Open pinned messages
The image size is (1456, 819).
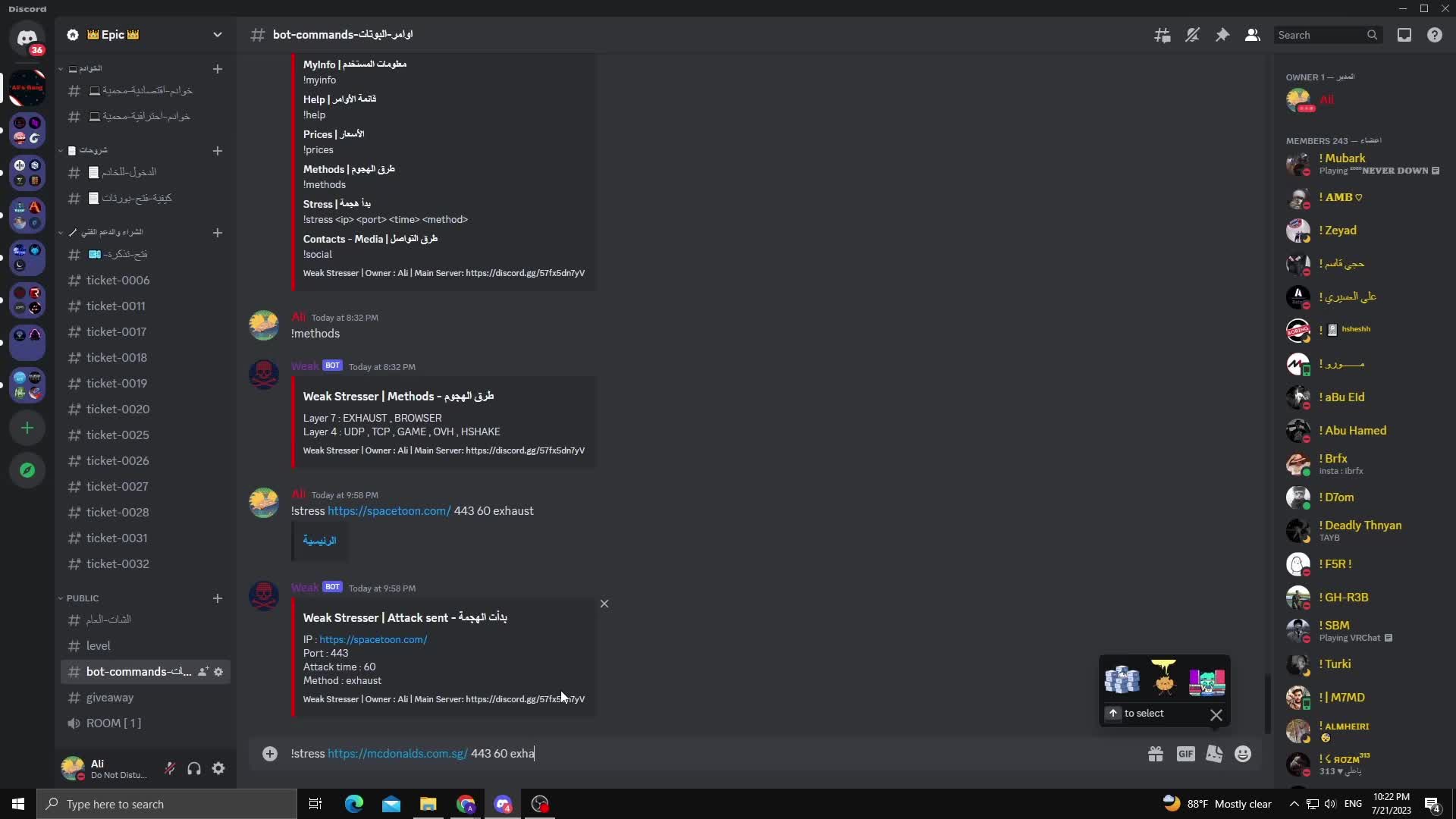click(1222, 35)
